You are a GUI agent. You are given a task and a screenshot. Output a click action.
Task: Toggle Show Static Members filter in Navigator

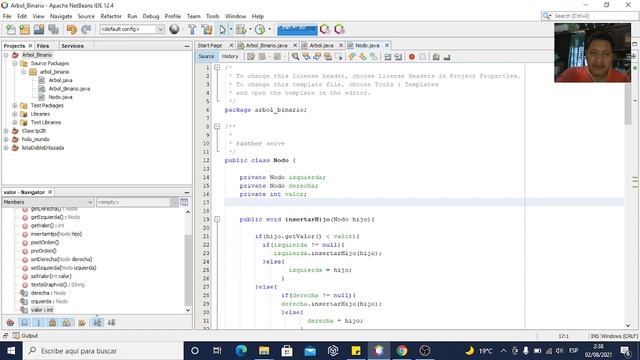39,322
